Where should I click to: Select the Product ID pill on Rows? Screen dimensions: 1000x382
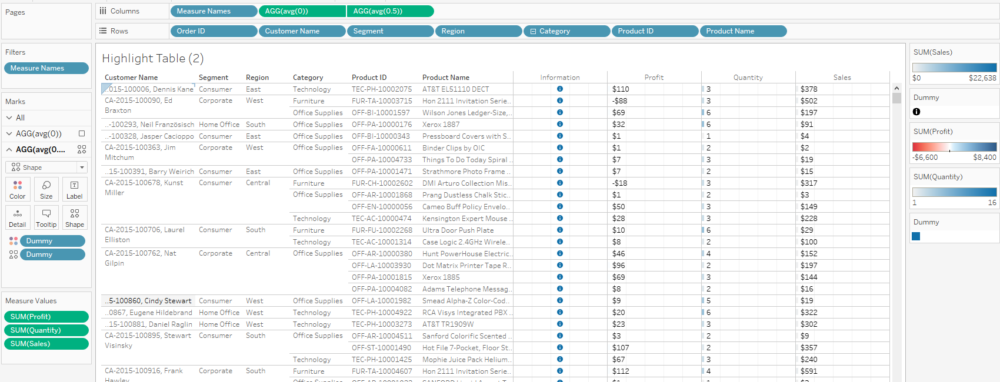[x=655, y=31]
